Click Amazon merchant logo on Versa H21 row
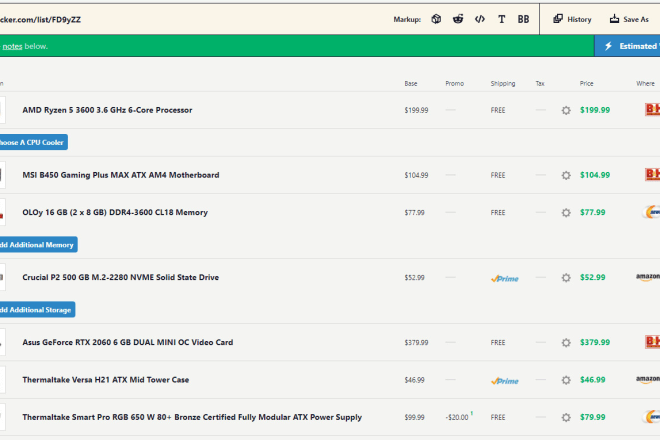Image resolution: width=660 pixels, height=440 pixels. 648,379
